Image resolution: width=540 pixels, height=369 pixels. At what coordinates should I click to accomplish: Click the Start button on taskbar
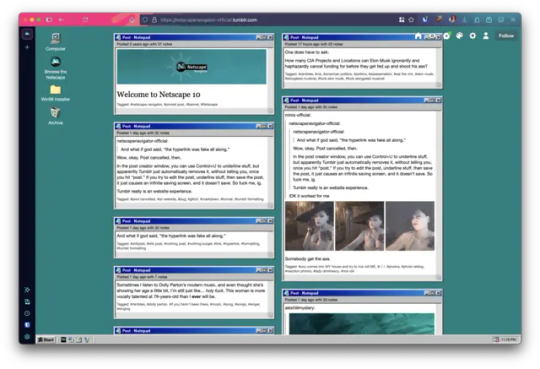(46, 340)
